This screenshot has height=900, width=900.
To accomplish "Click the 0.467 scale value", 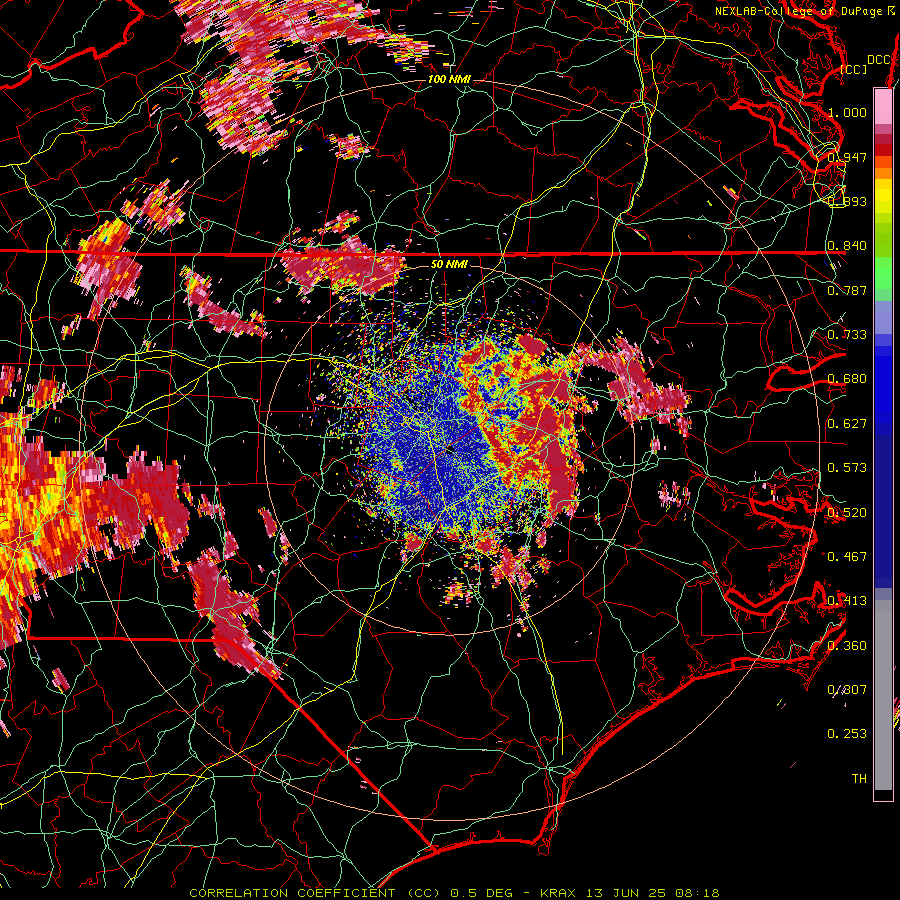I will tap(847, 557).
